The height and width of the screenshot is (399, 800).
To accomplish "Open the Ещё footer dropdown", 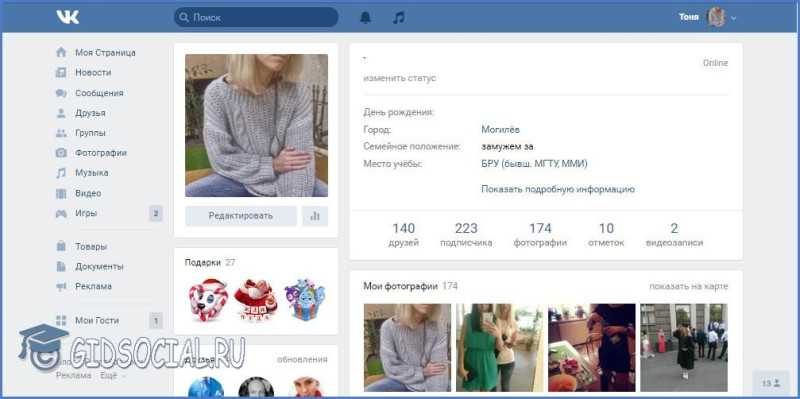I will tap(112, 376).
